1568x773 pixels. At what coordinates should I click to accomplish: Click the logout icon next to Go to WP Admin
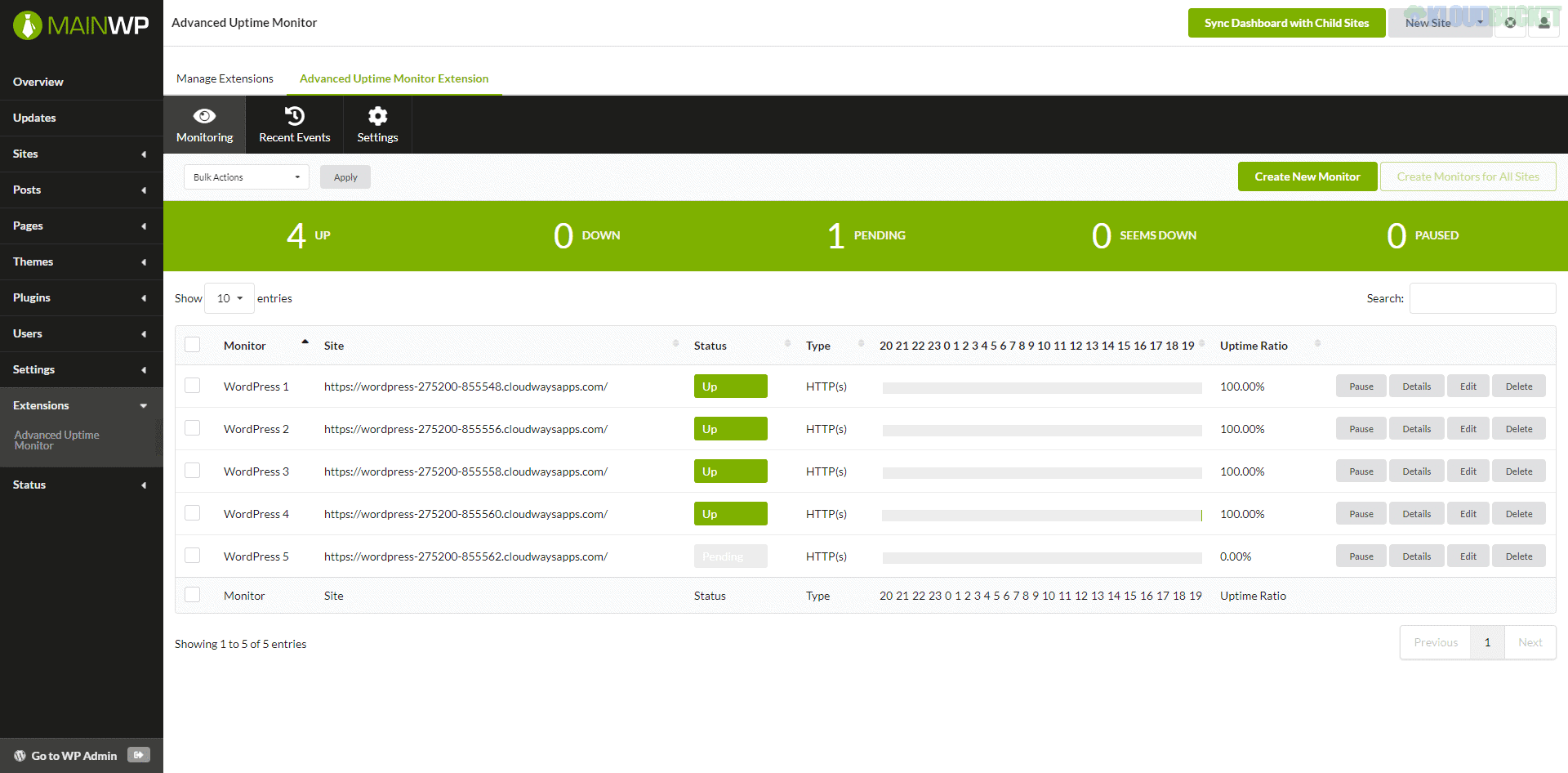pyautogui.click(x=138, y=755)
